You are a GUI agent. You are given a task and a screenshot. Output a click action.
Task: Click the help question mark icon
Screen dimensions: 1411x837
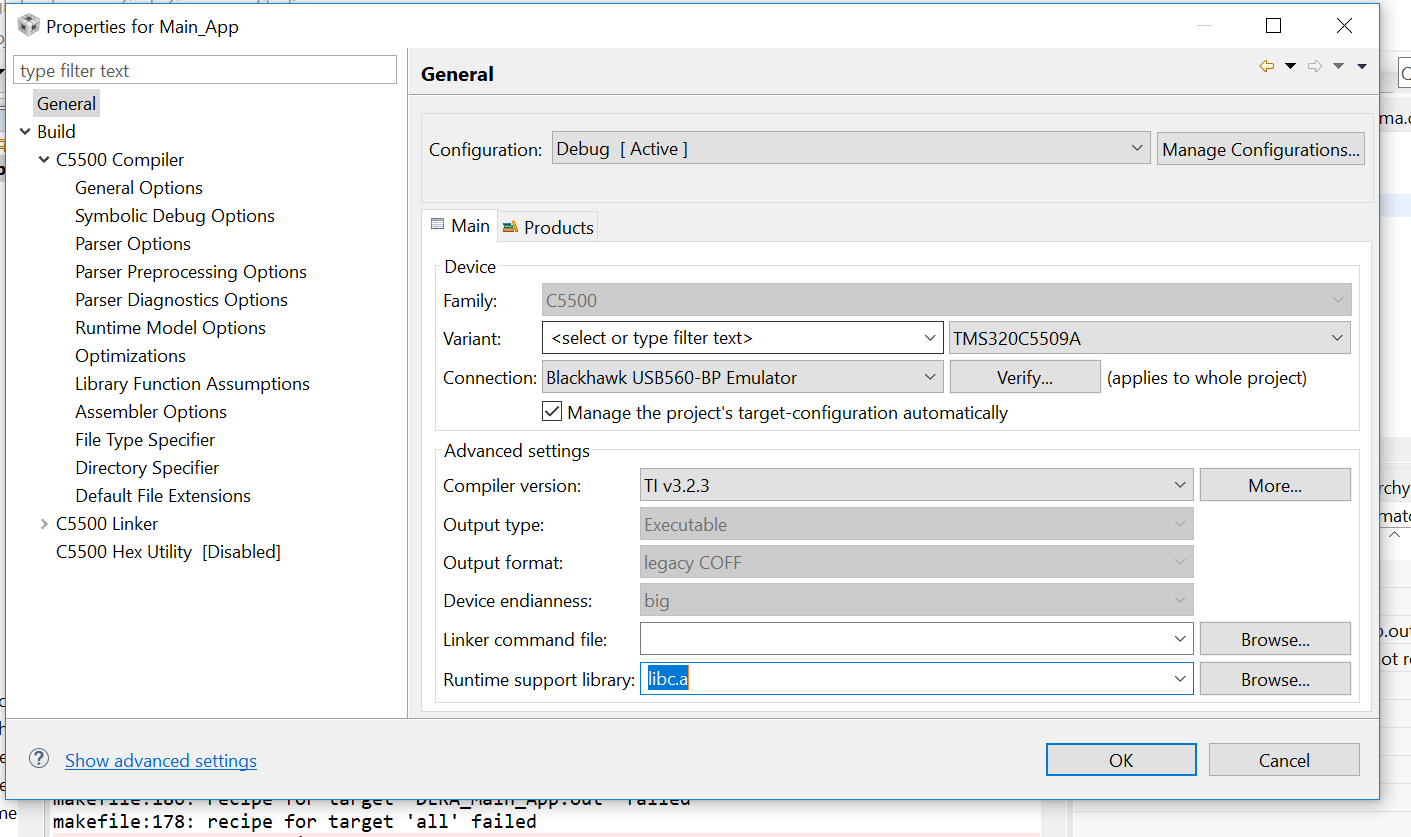click(x=39, y=758)
